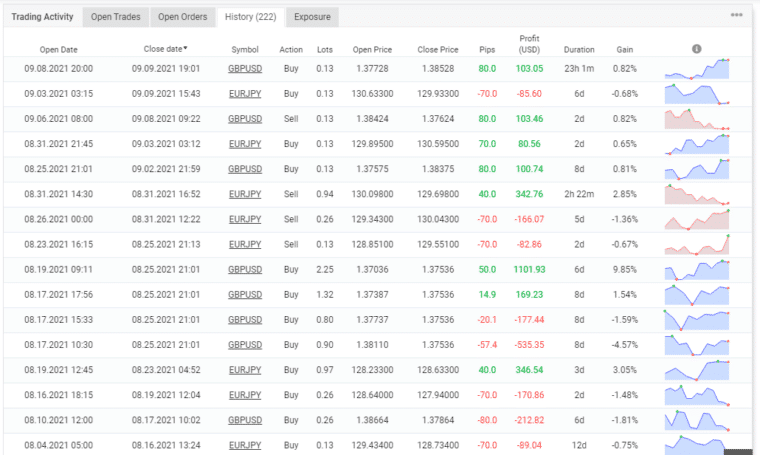This screenshot has height=455, width=760.
Task: Open the sparkline chart of the first GBPUSD trade
Action: pos(697,69)
